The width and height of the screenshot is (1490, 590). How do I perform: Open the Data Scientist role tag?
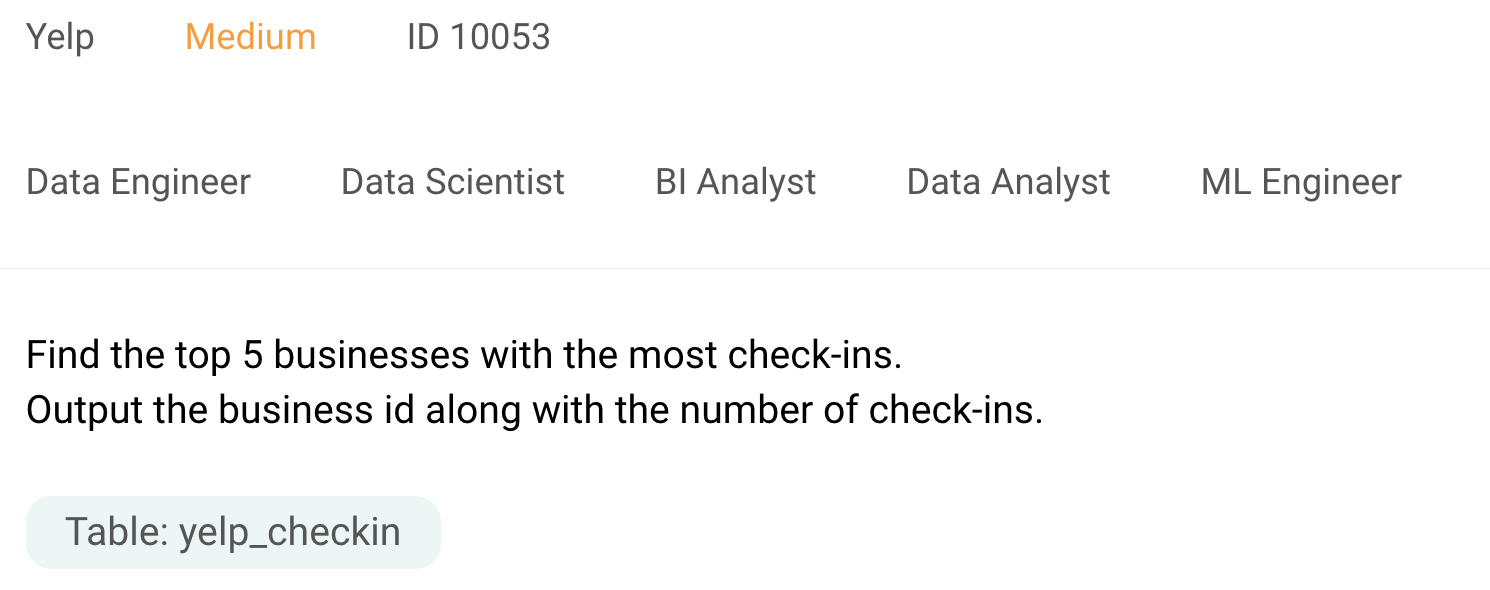pos(453,182)
